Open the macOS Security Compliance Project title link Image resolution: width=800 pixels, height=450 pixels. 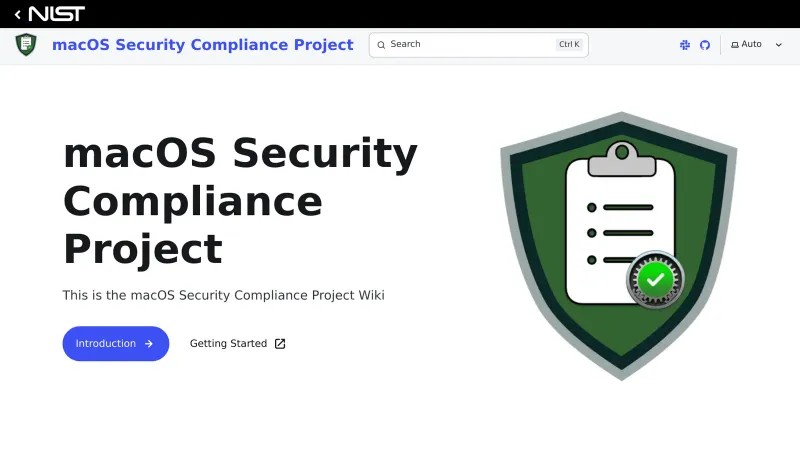[202, 45]
